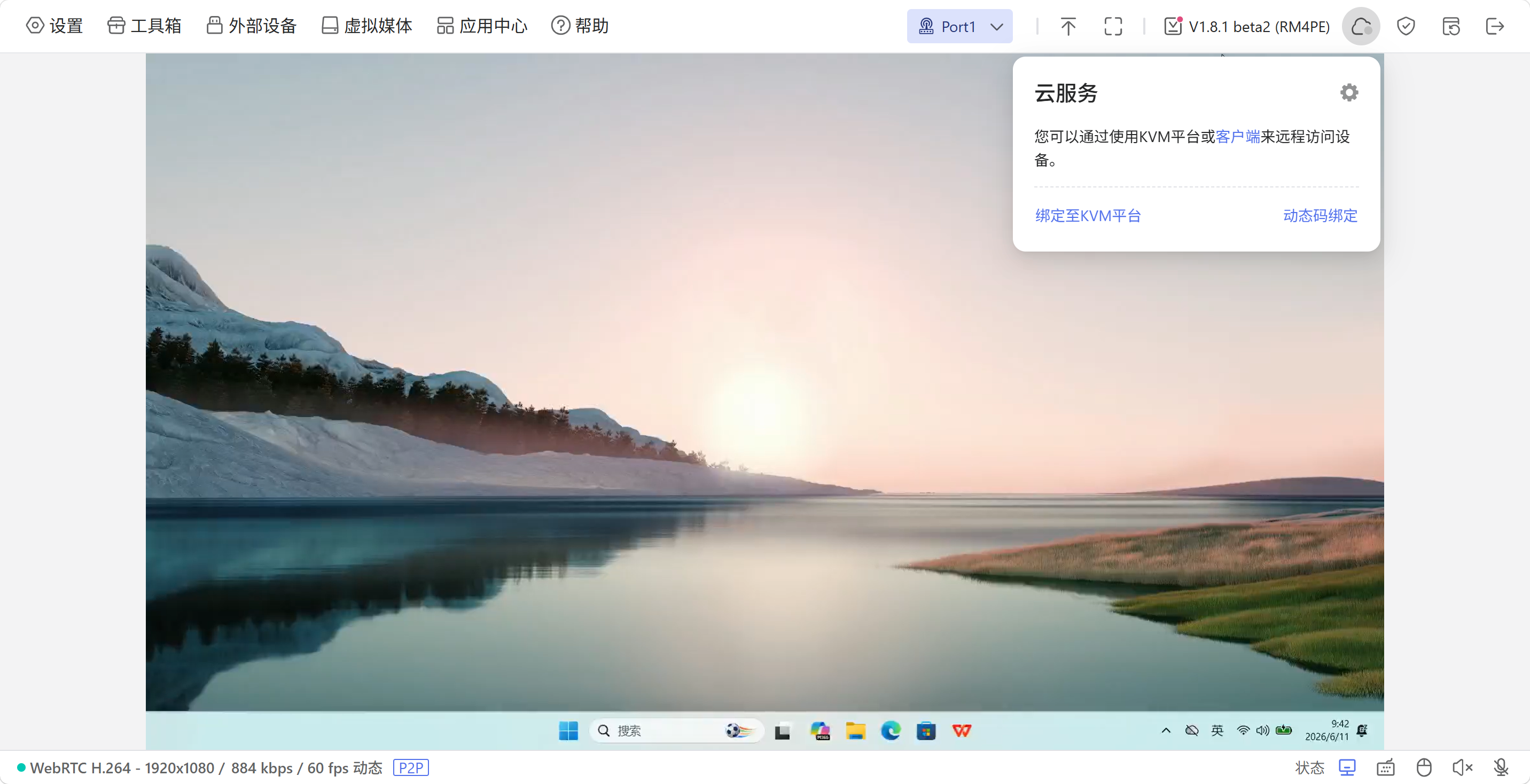
Task: Click the battery tray icon
Action: pos(1284,731)
